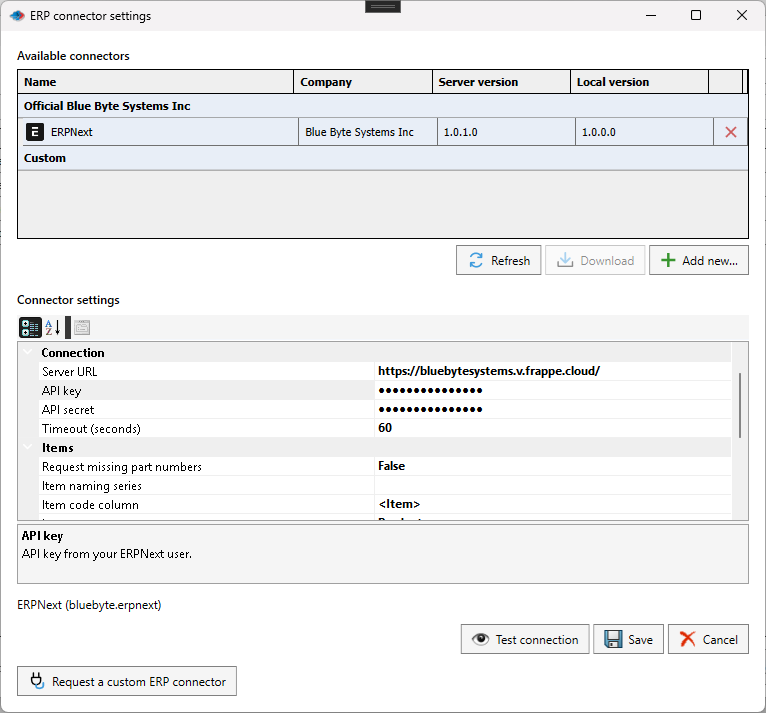
Task: Click the ERPNext connector logo icon
Action: click(35, 132)
